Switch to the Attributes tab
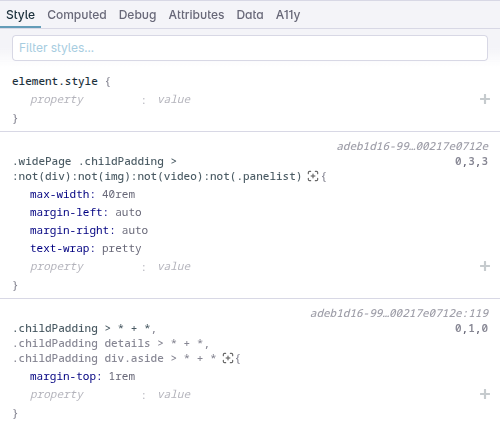Screen dimensions: 500x426 pos(196,15)
